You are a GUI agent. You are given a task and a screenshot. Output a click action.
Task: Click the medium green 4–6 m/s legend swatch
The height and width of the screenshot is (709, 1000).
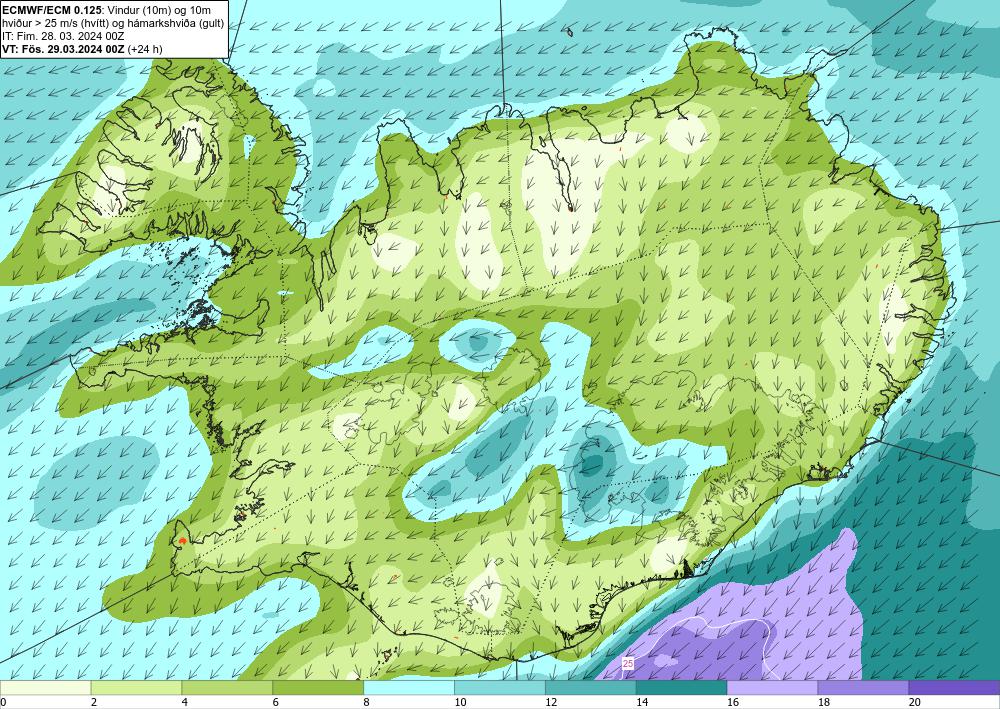click(x=227, y=688)
